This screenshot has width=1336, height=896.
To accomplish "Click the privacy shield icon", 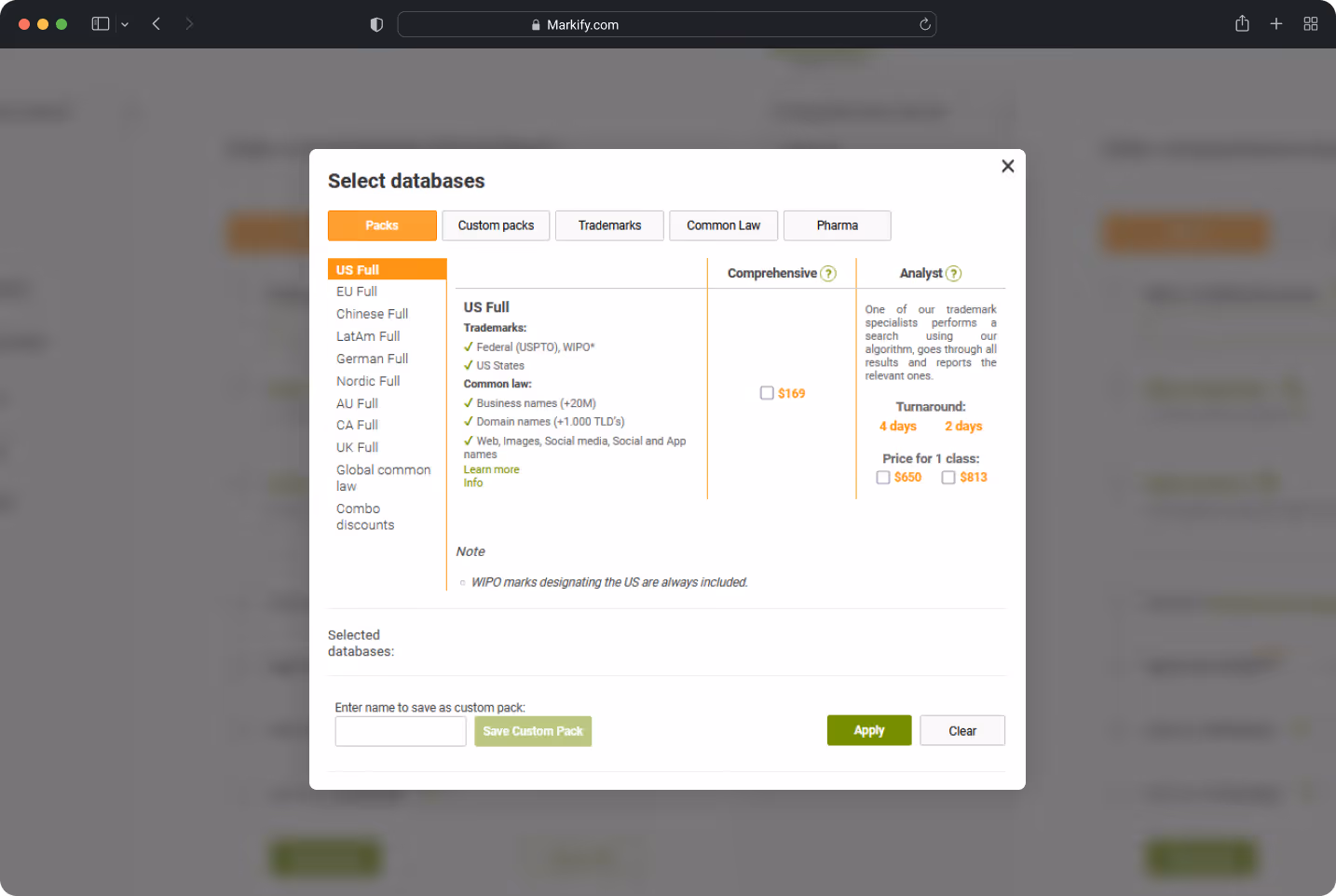I will pyautogui.click(x=376, y=24).
